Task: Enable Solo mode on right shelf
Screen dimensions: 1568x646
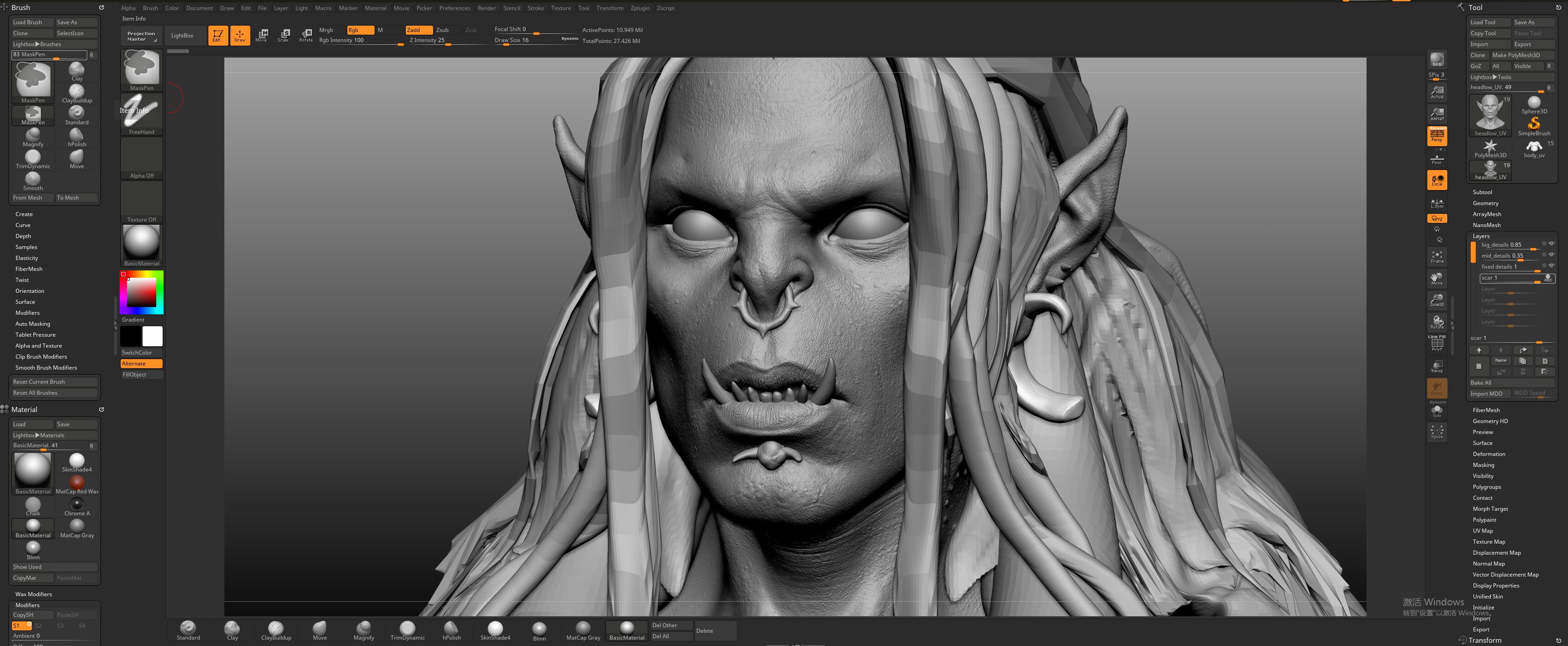Action: tap(1436, 410)
